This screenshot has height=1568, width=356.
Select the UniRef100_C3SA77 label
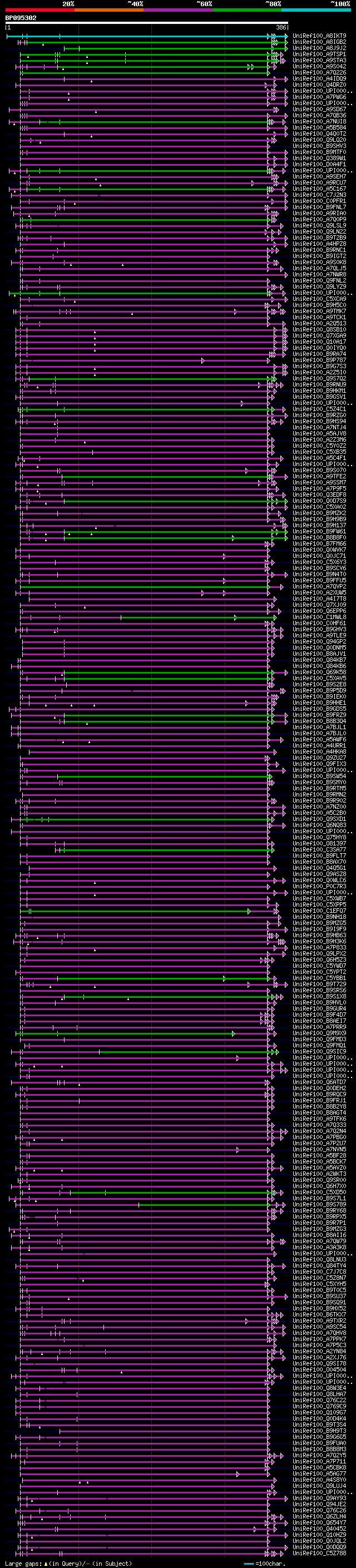[x=319, y=850]
